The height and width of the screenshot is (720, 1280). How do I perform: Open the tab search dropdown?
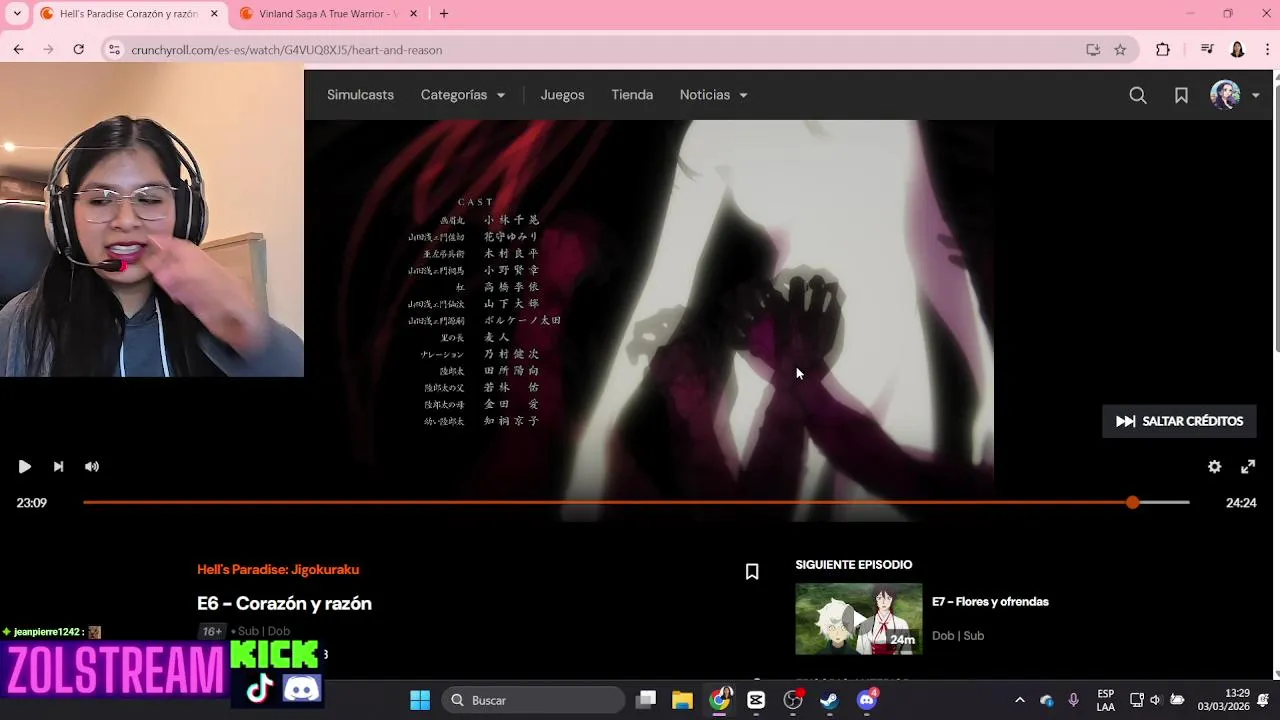click(x=16, y=14)
